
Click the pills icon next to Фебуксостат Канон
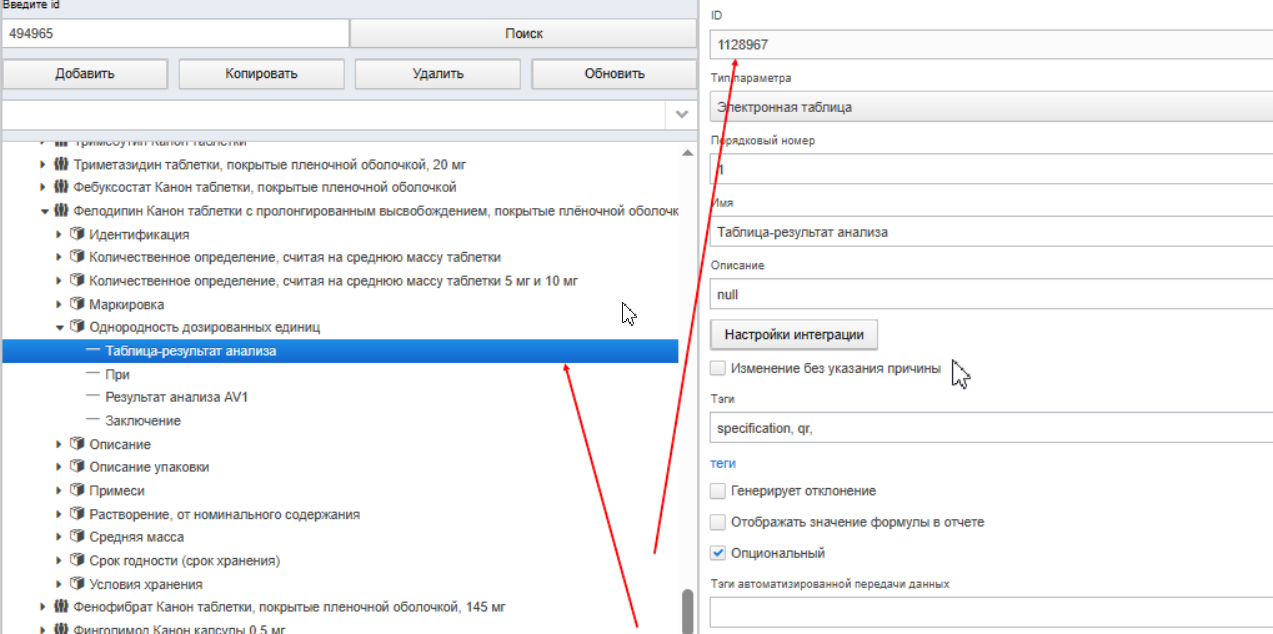click(x=61, y=187)
